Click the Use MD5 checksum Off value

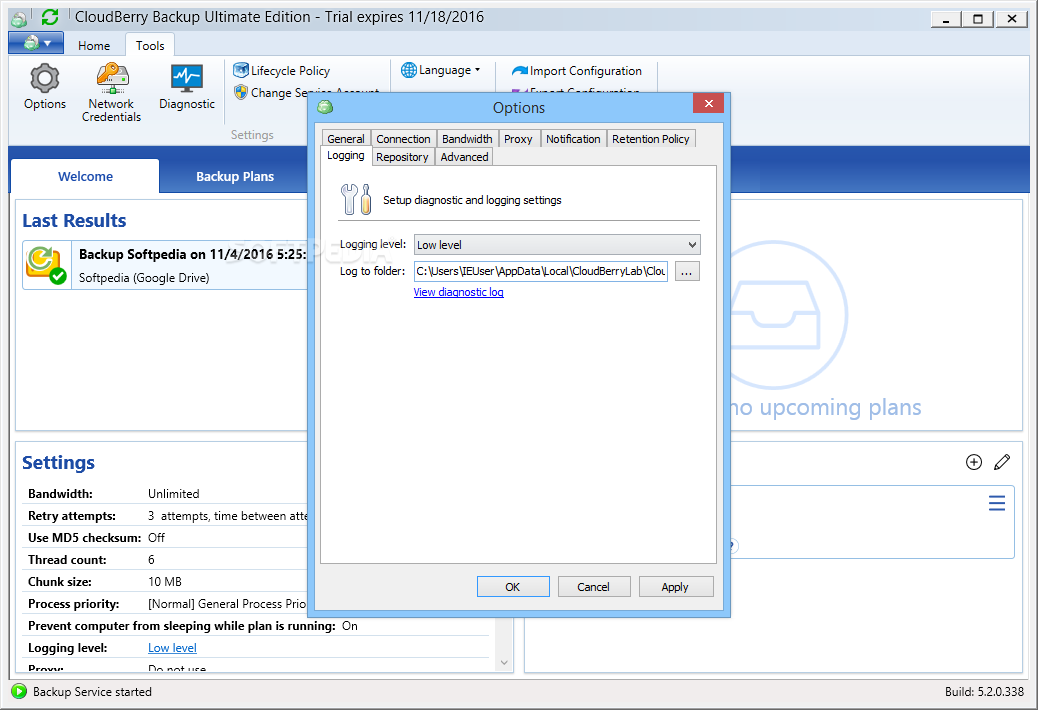[156, 537]
